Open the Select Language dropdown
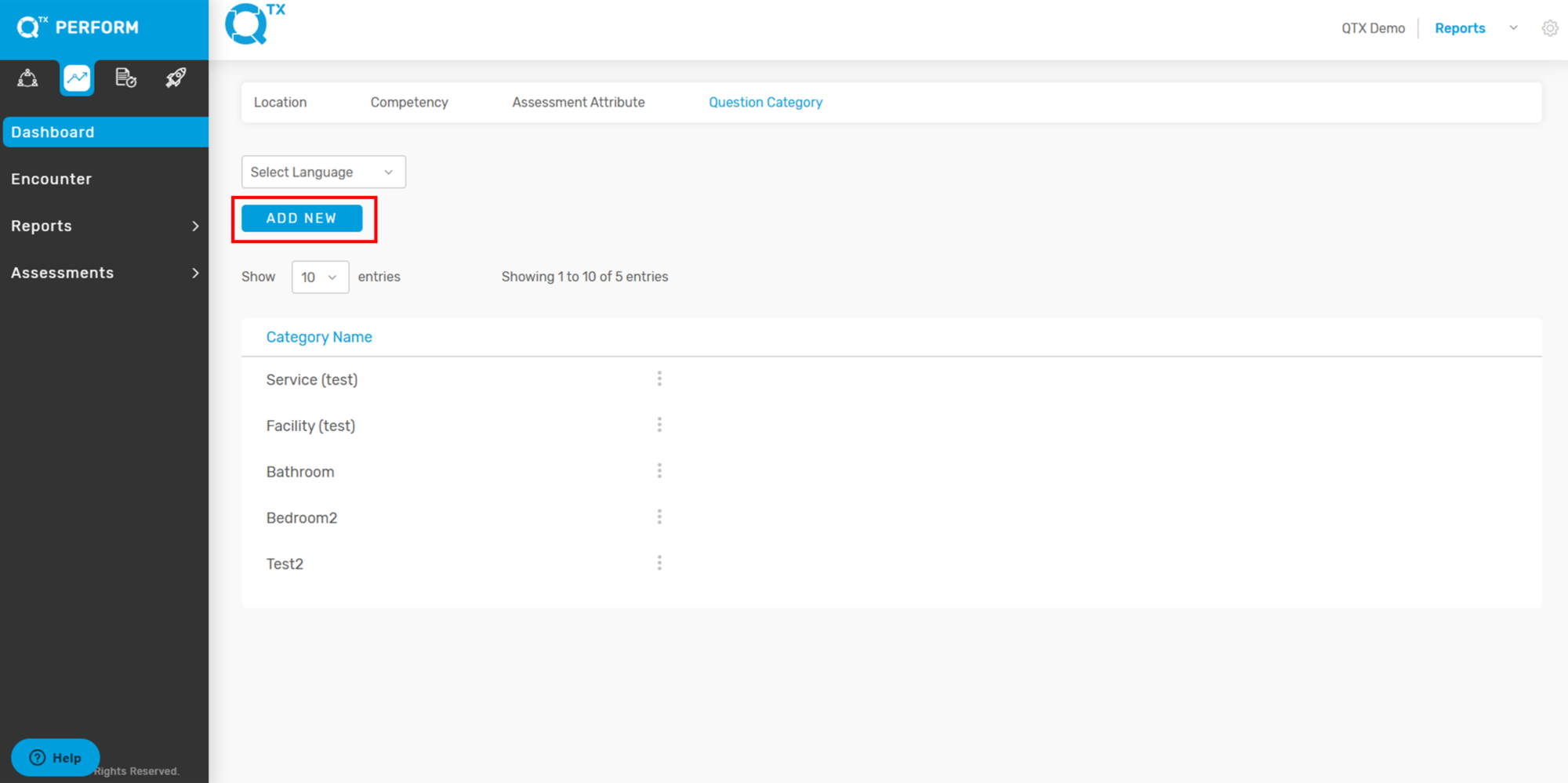Viewport: 1568px width, 783px height. [x=323, y=172]
